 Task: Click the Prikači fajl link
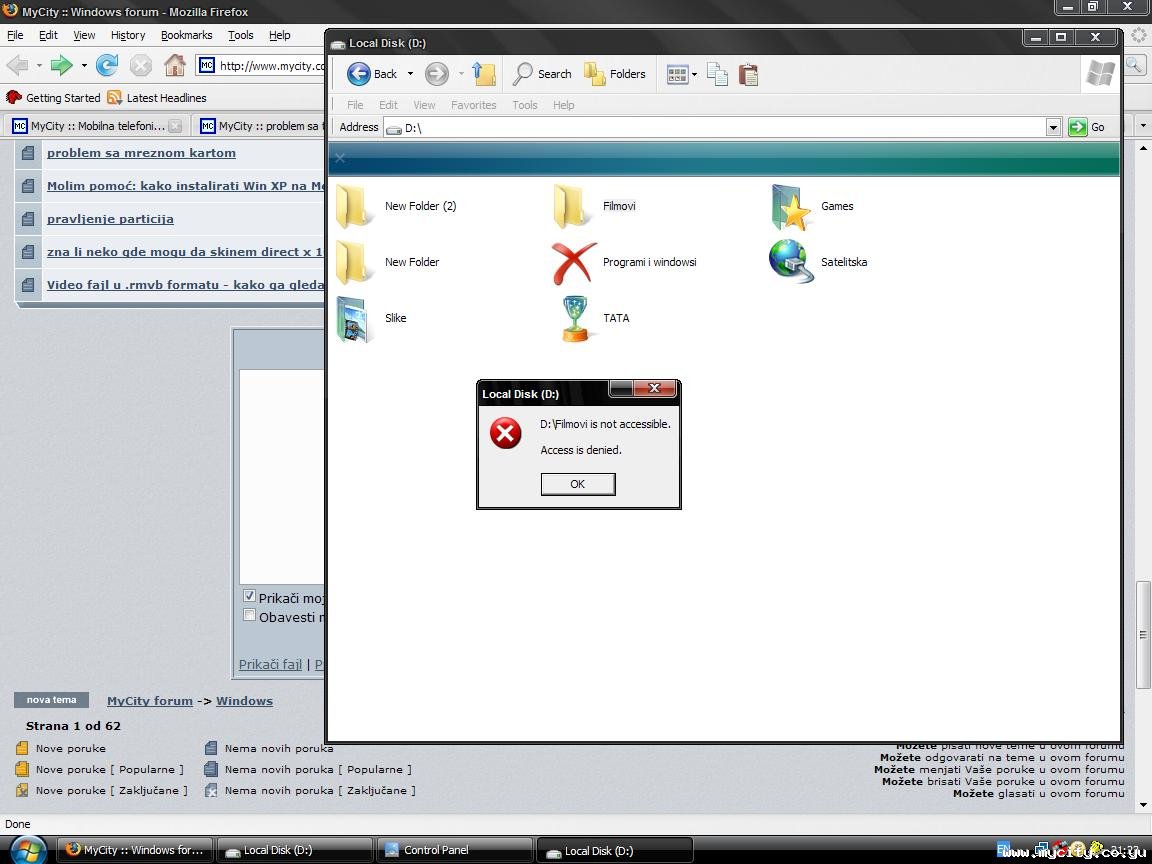coord(270,663)
